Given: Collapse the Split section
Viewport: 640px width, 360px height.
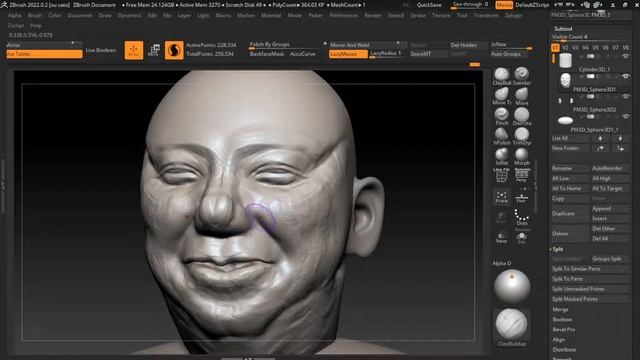Looking at the screenshot, I should (558, 249).
